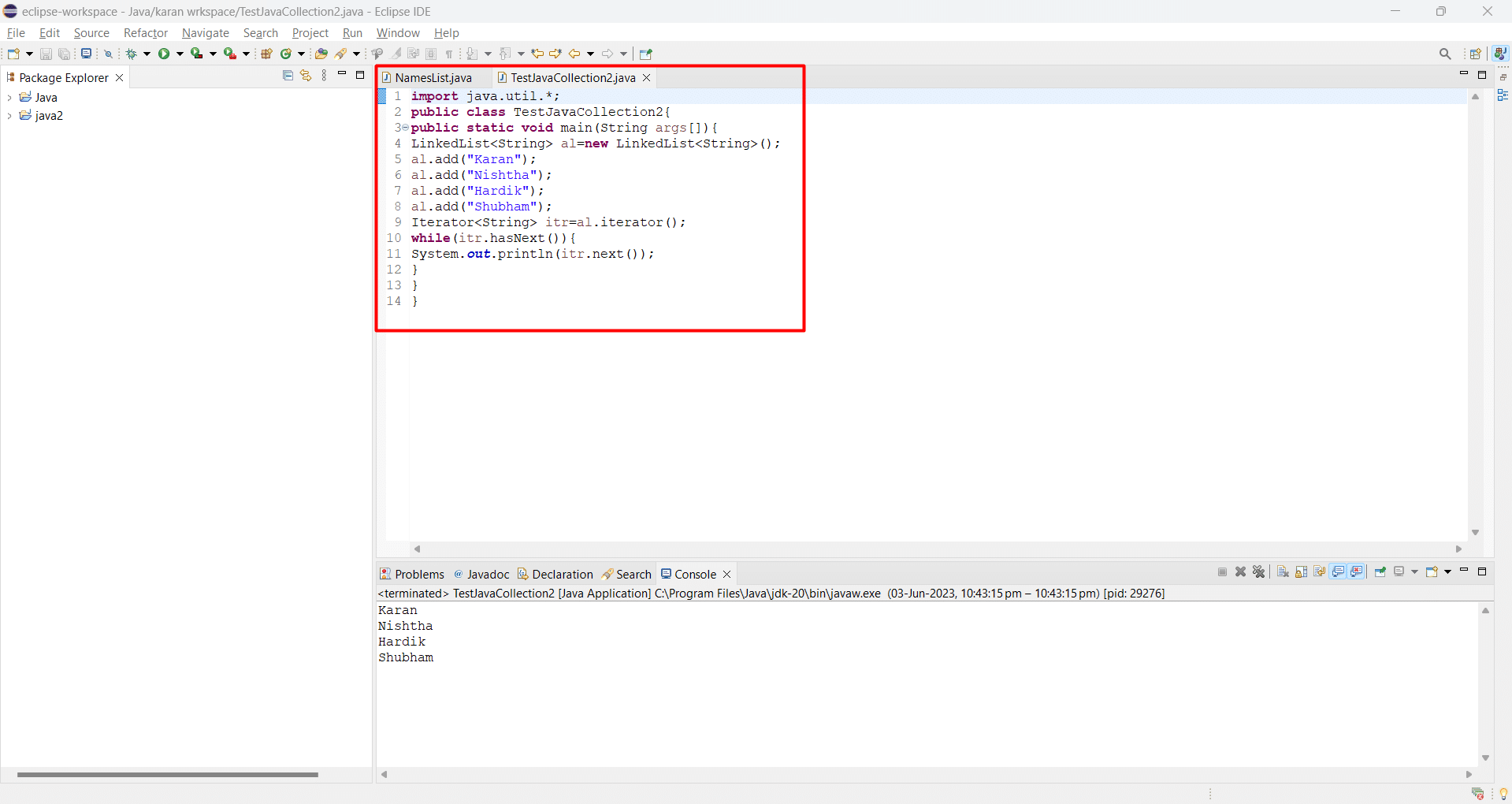
Task: Remove All Terminated Launches in Console
Action: point(1258,571)
